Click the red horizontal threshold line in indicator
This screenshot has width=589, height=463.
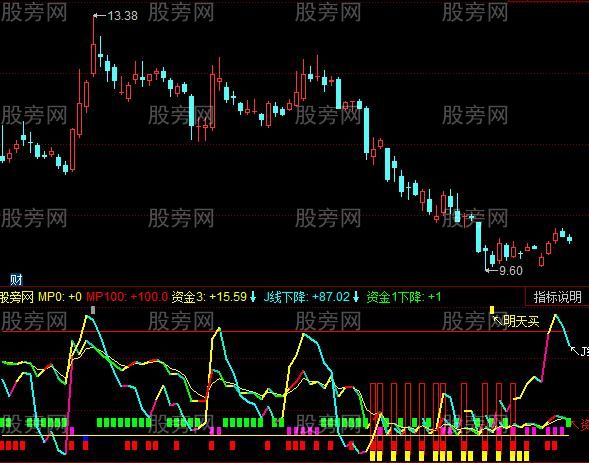285,331
